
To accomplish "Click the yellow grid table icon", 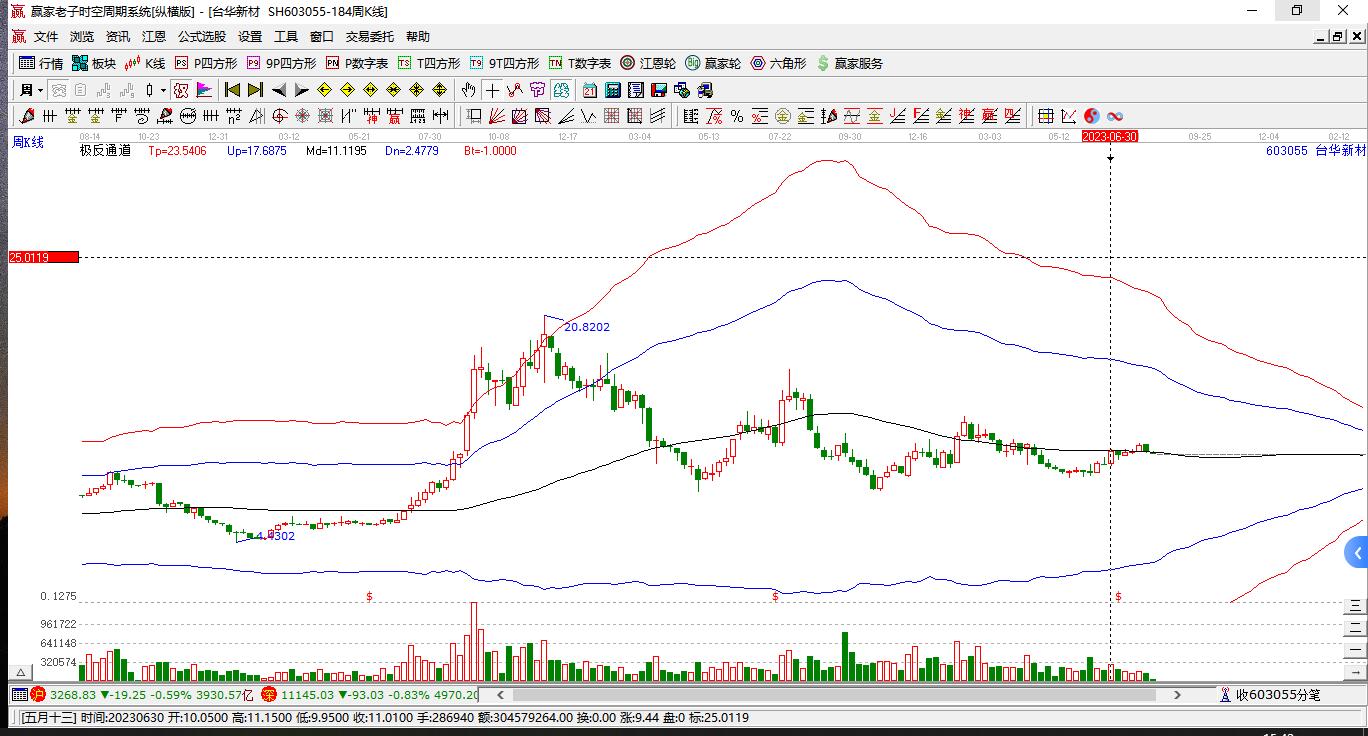I will pos(1045,116).
